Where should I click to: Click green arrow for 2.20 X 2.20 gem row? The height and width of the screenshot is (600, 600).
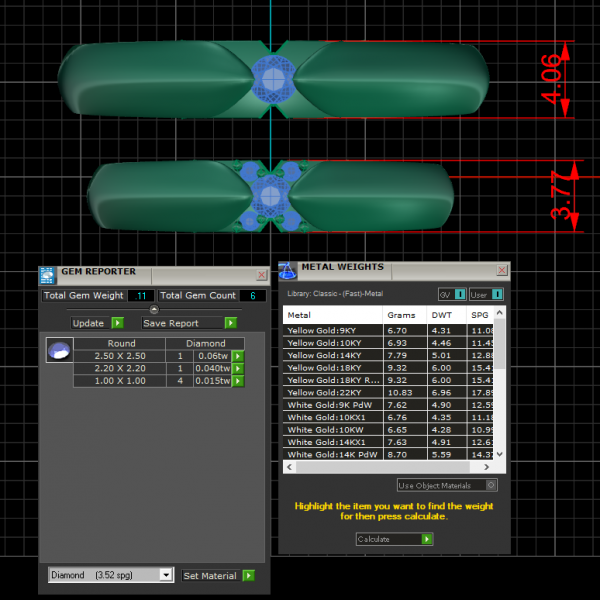[238, 368]
